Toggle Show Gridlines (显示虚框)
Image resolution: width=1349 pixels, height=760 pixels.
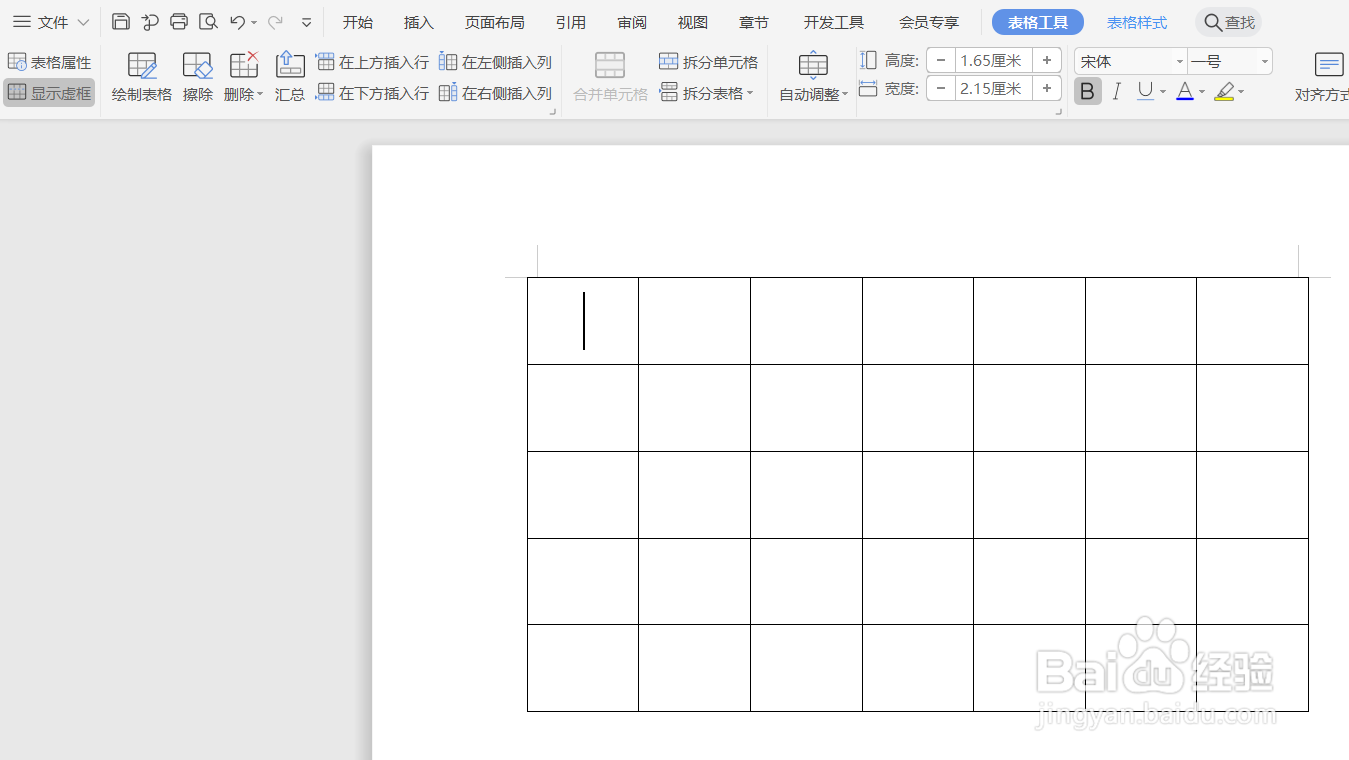tap(49, 93)
